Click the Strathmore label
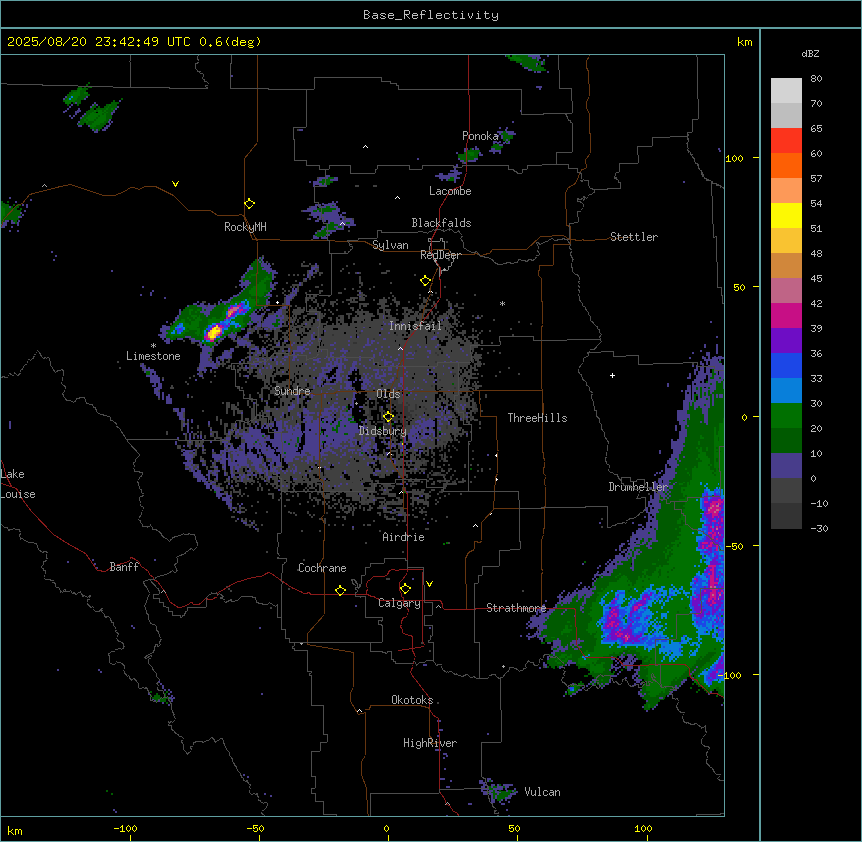 (516, 608)
